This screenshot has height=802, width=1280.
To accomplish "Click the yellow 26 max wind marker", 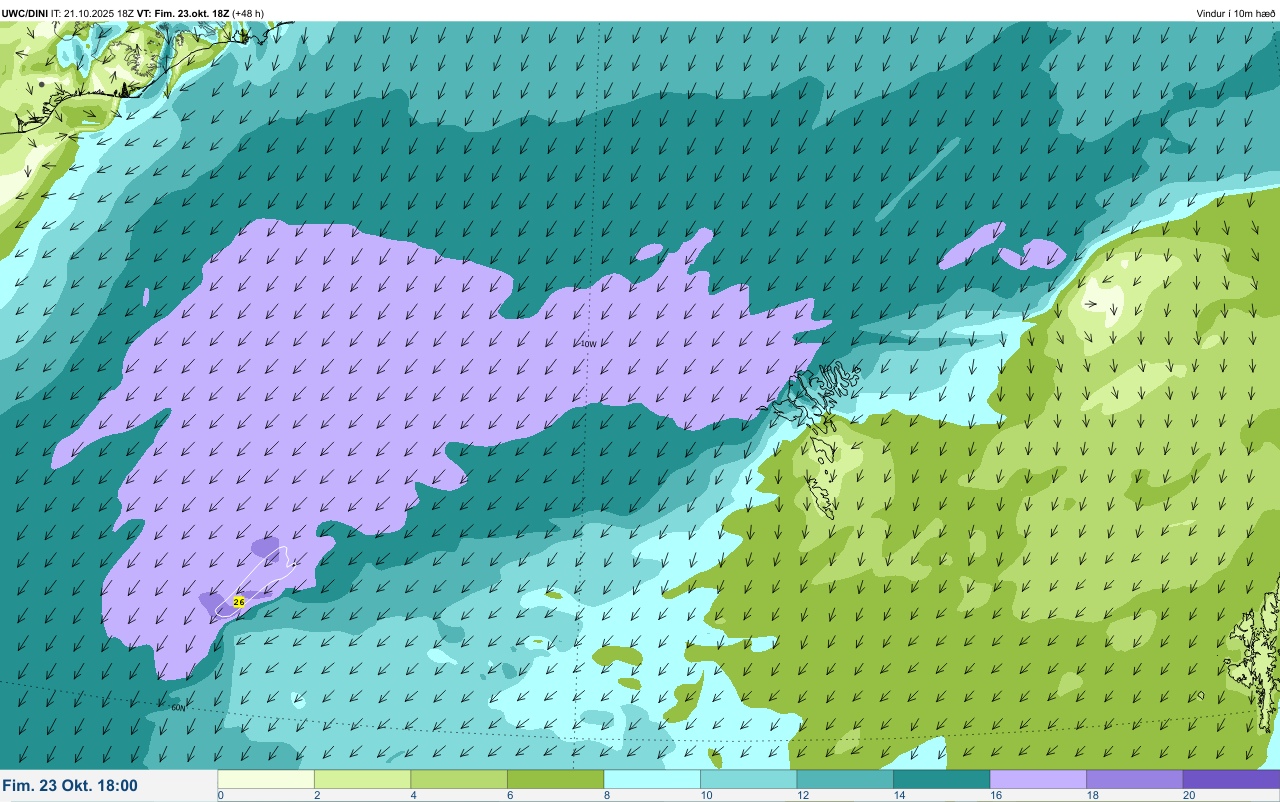I will [239, 602].
